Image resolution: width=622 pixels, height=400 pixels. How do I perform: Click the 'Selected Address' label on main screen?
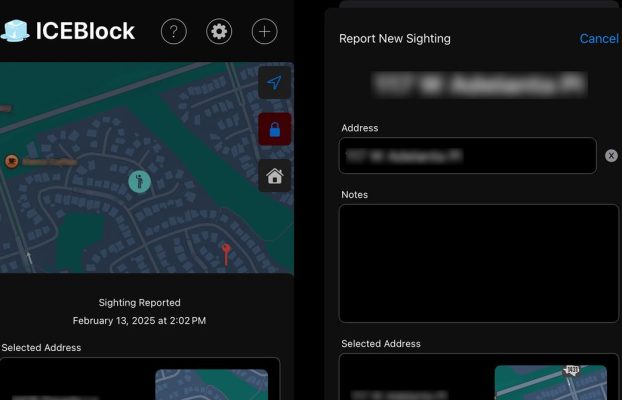click(x=41, y=348)
